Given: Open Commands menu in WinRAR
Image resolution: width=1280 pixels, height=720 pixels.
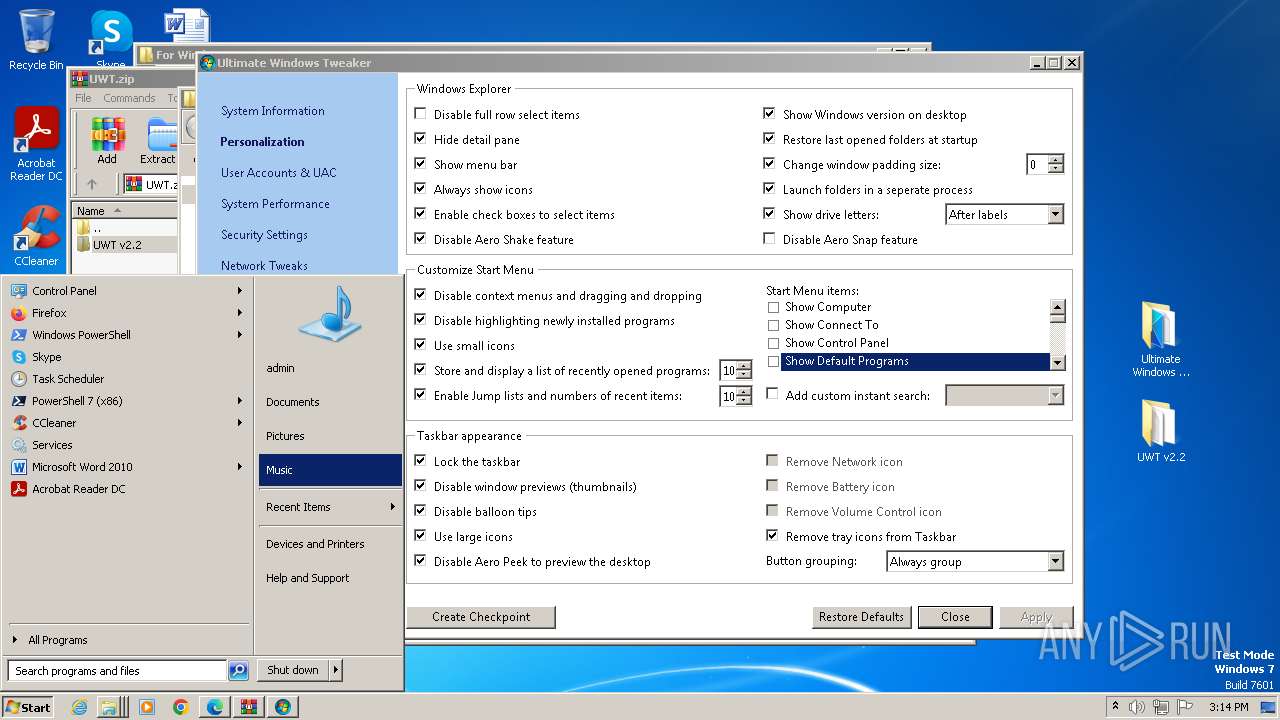Looking at the screenshot, I should [x=129, y=98].
